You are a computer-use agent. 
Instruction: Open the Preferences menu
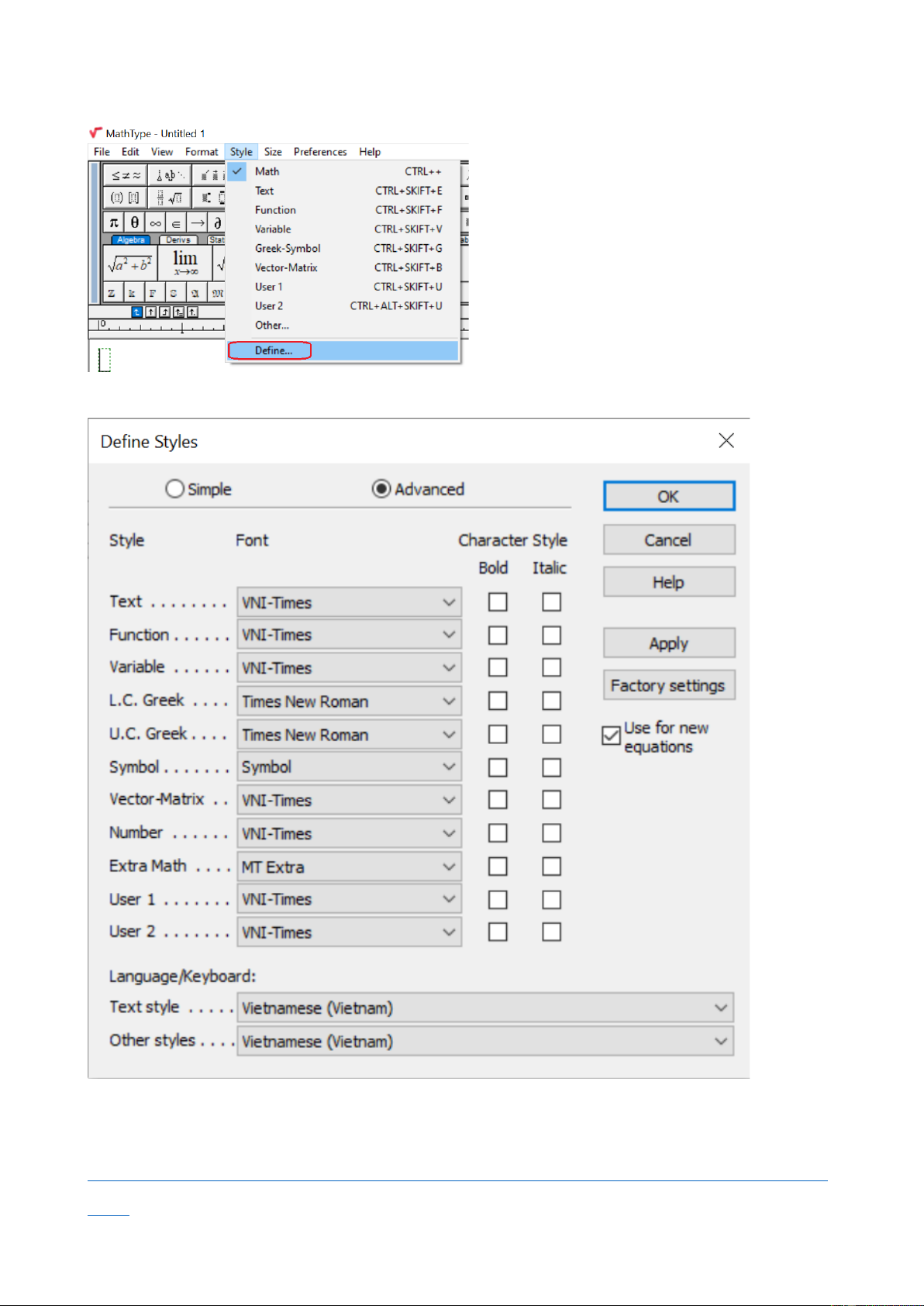pos(319,152)
